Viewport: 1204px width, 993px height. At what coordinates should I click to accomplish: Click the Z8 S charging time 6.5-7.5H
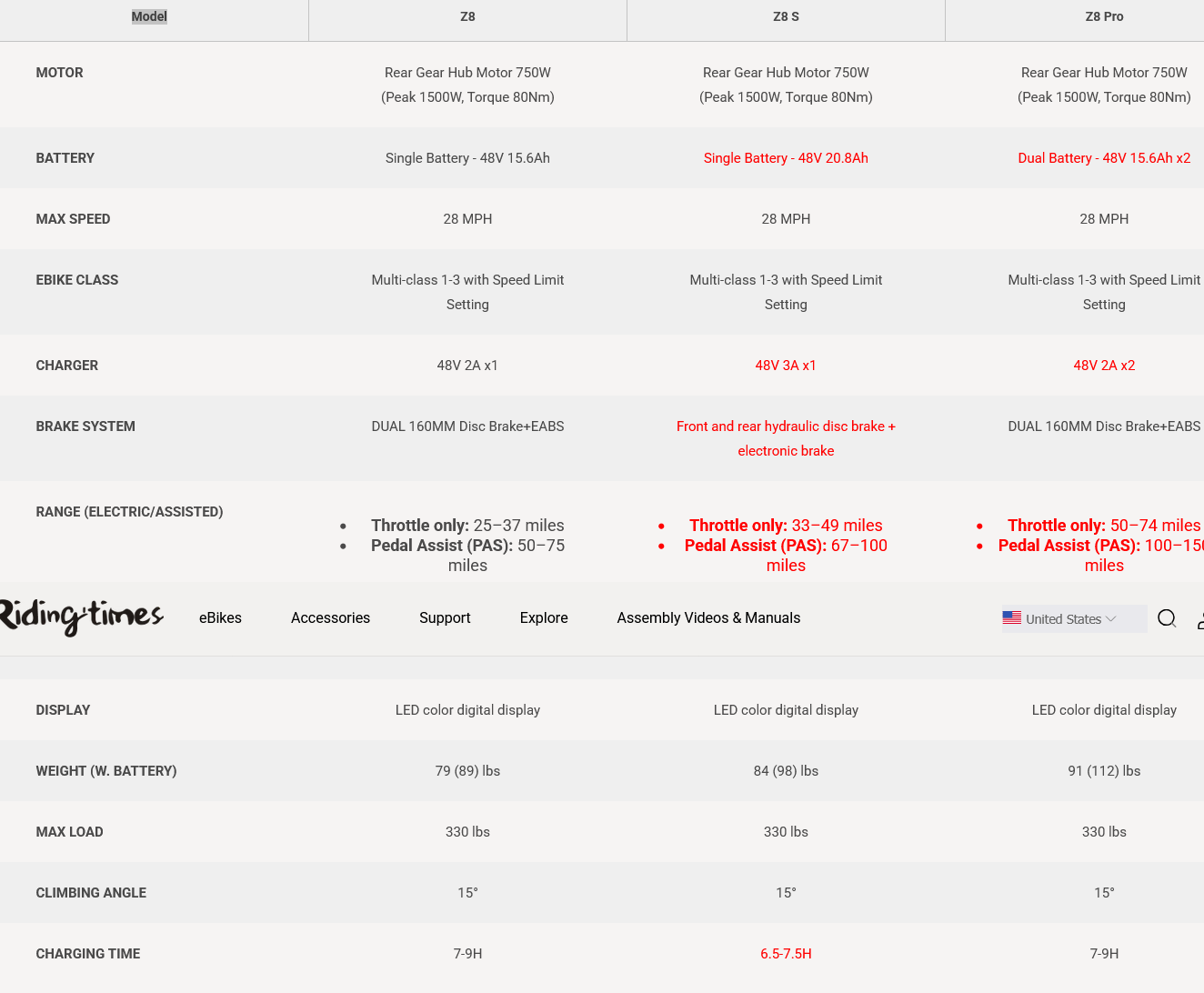[786, 954]
